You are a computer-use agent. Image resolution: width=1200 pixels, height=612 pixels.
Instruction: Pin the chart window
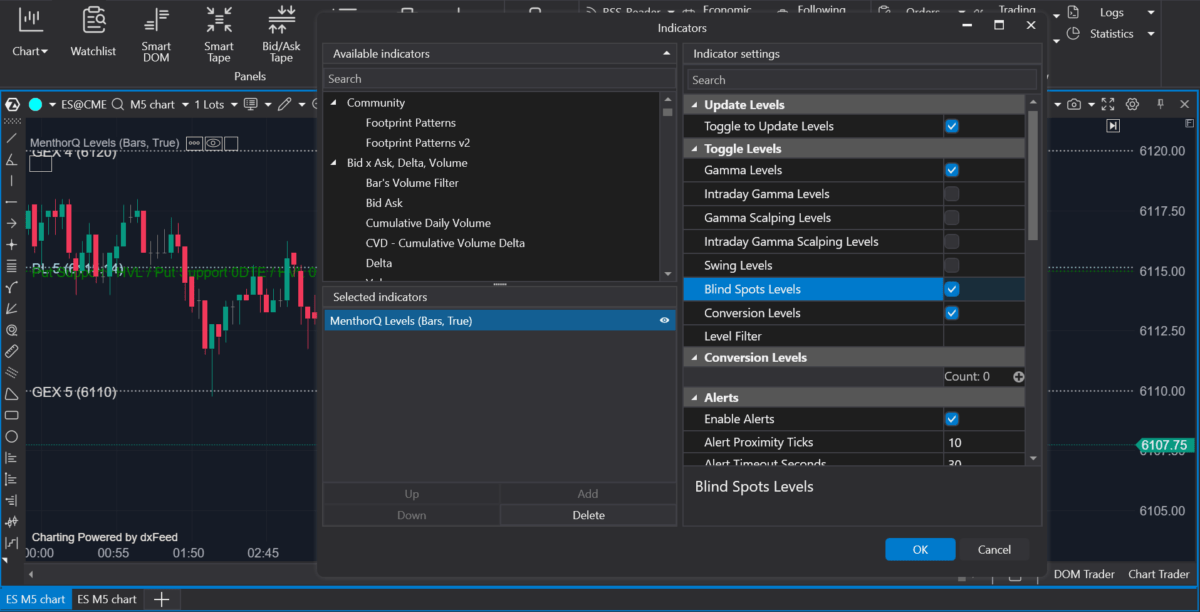(1160, 103)
